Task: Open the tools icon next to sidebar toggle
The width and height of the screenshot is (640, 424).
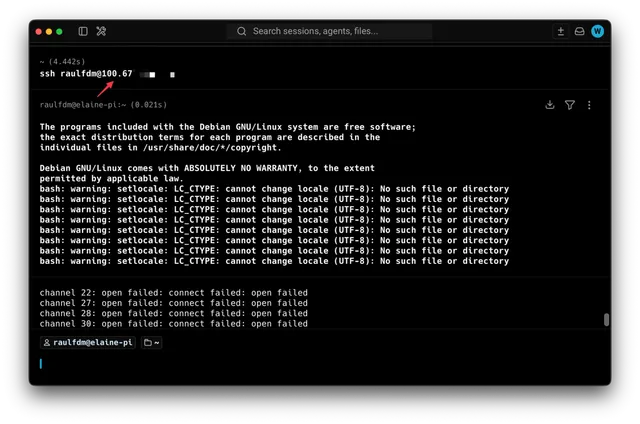Action: [101, 31]
